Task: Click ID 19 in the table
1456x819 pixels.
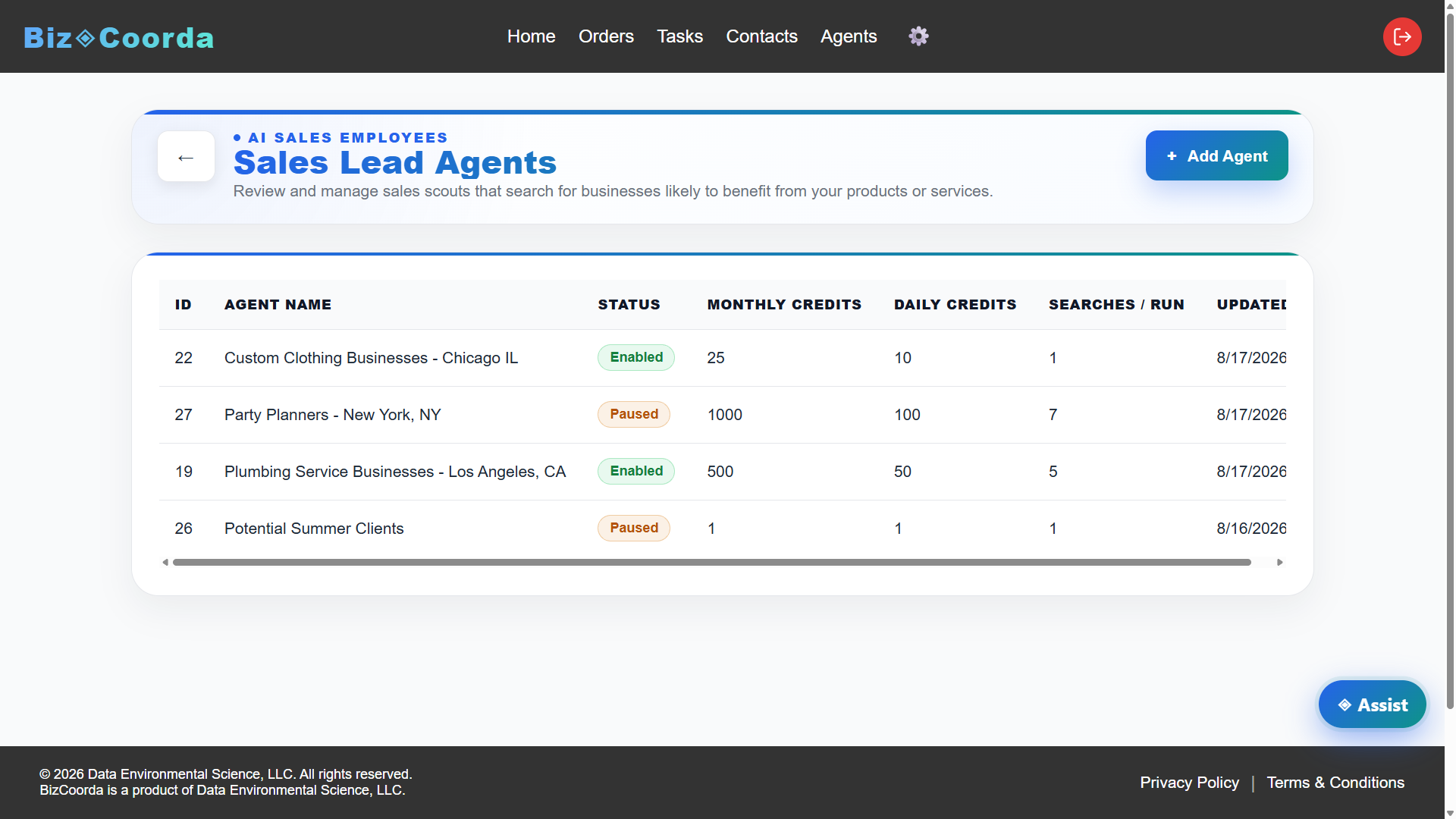Action: click(183, 472)
